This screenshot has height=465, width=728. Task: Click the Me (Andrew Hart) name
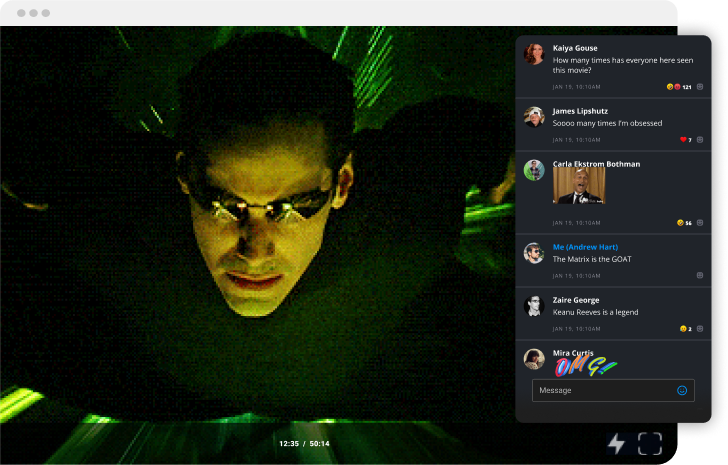[x=585, y=247]
